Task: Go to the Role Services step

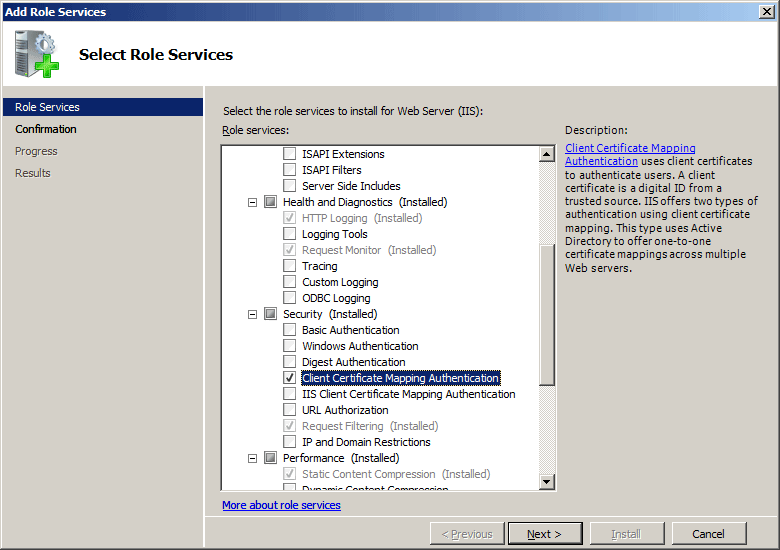Action: click(47, 107)
